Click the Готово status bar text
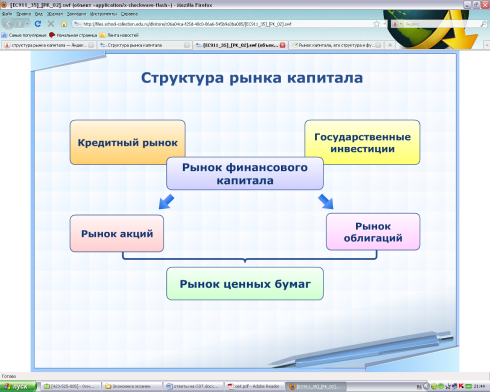This screenshot has height=392, width=490. [9, 376]
